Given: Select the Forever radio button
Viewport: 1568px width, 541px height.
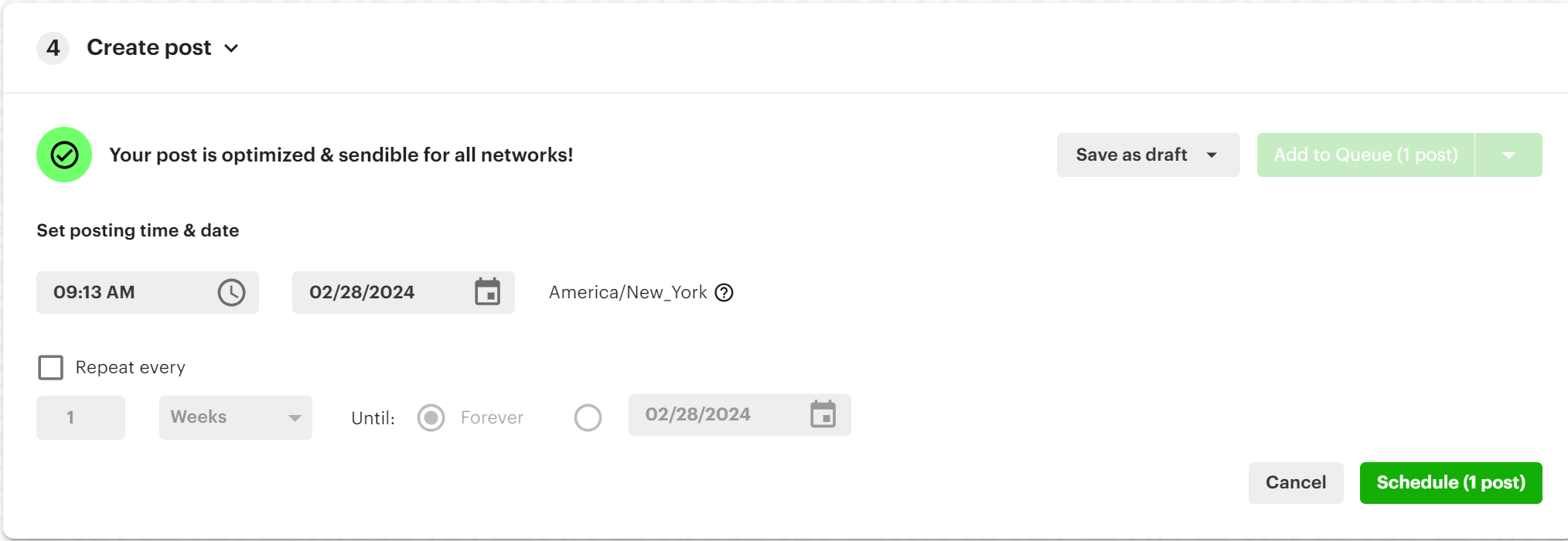Looking at the screenshot, I should click(431, 417).
